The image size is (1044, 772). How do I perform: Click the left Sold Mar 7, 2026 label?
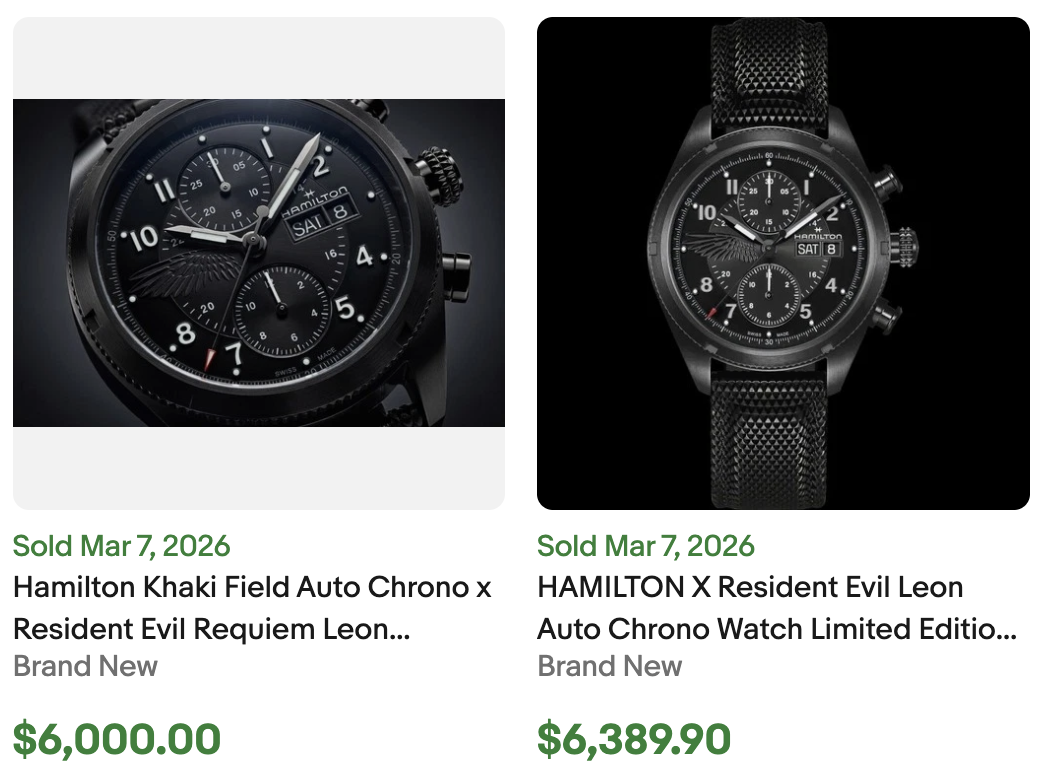(120, 546)
